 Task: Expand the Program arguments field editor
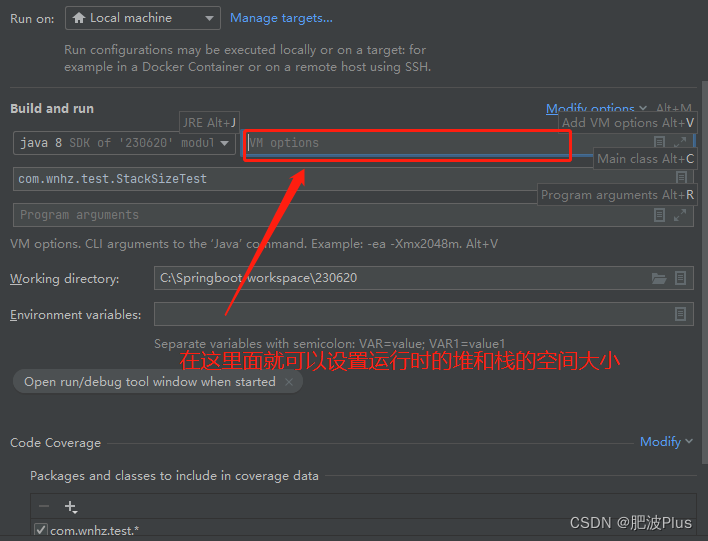[680, 215]
